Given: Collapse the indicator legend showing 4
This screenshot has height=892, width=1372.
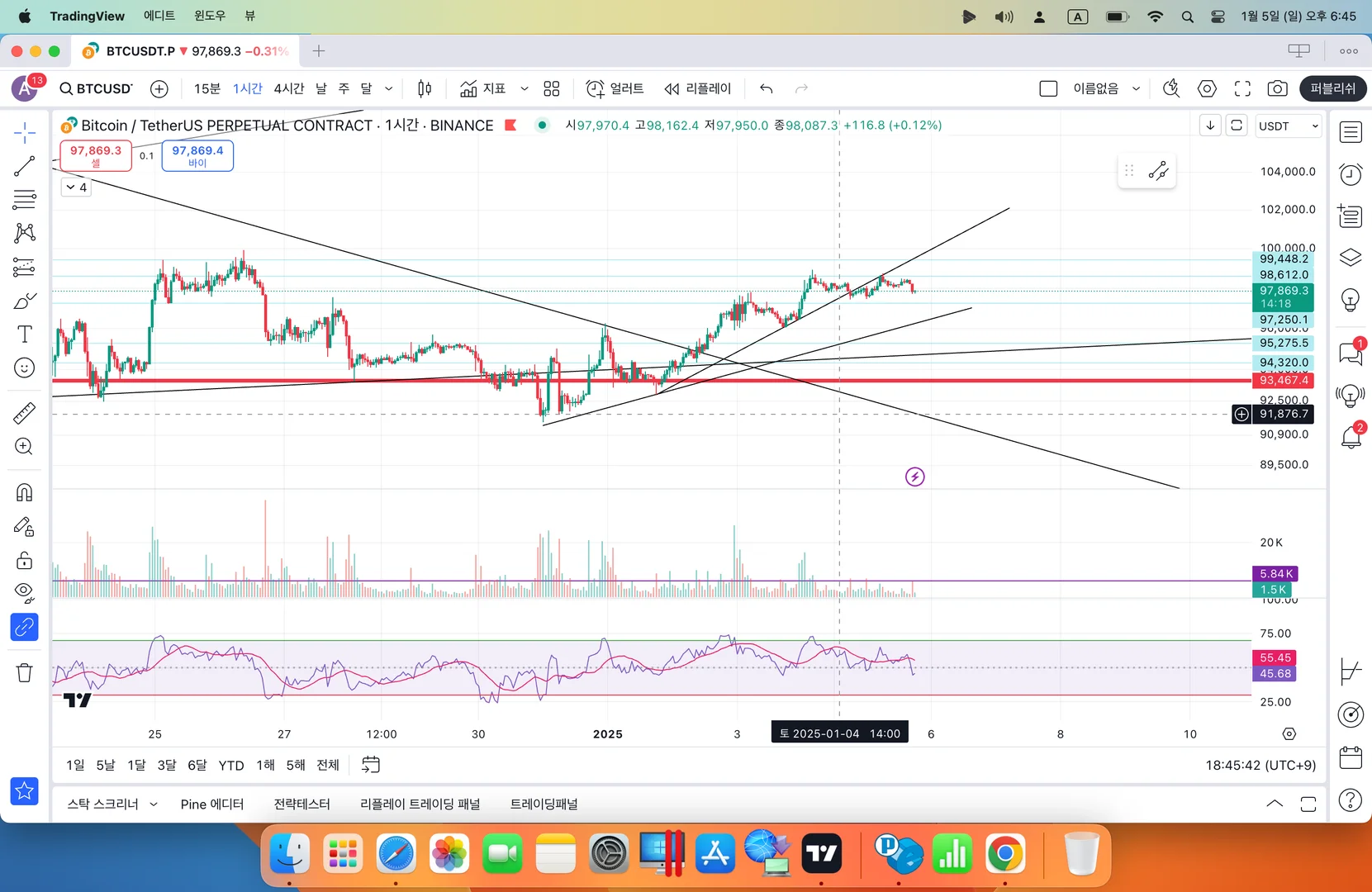Looking at the screenshot, I should point(76,187).
